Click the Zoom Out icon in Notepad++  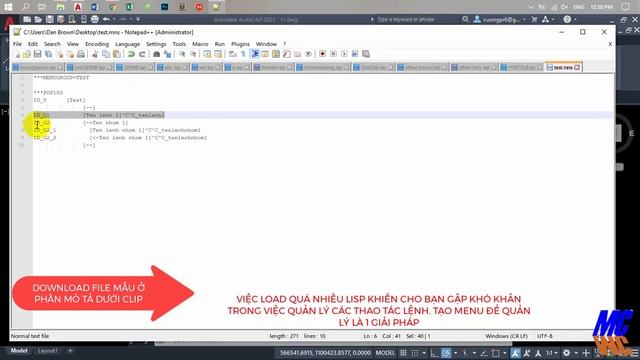click(193, 54)
